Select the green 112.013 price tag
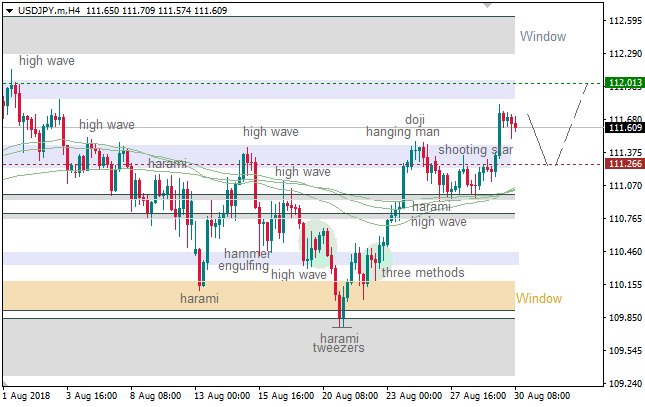This screenshot has height=407, width=645. [624, 82]
